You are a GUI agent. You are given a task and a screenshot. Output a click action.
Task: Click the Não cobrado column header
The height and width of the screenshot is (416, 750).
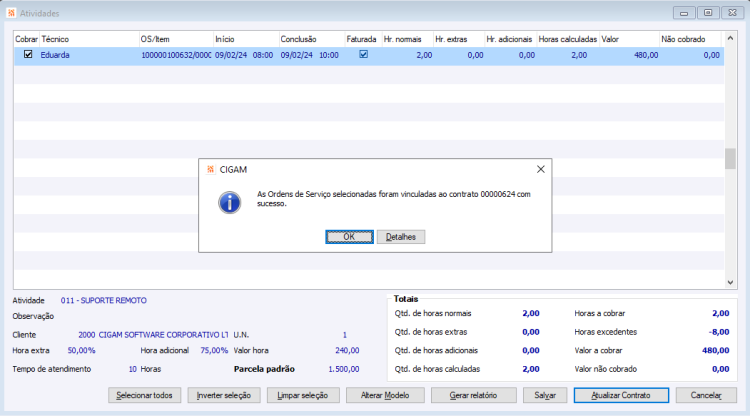(x=690, y=39)
